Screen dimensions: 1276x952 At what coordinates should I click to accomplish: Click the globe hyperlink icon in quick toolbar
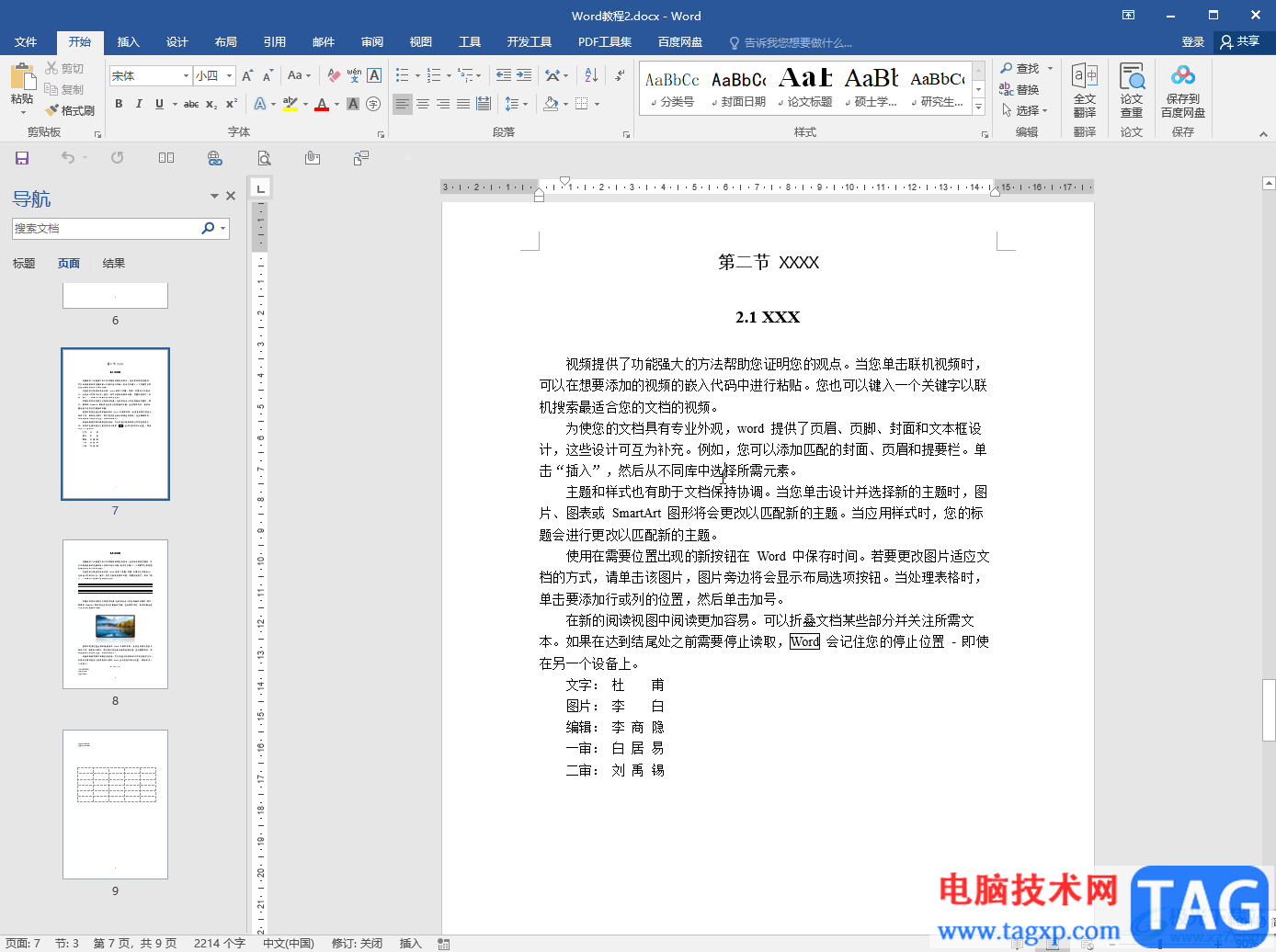[x=215, y=158]
